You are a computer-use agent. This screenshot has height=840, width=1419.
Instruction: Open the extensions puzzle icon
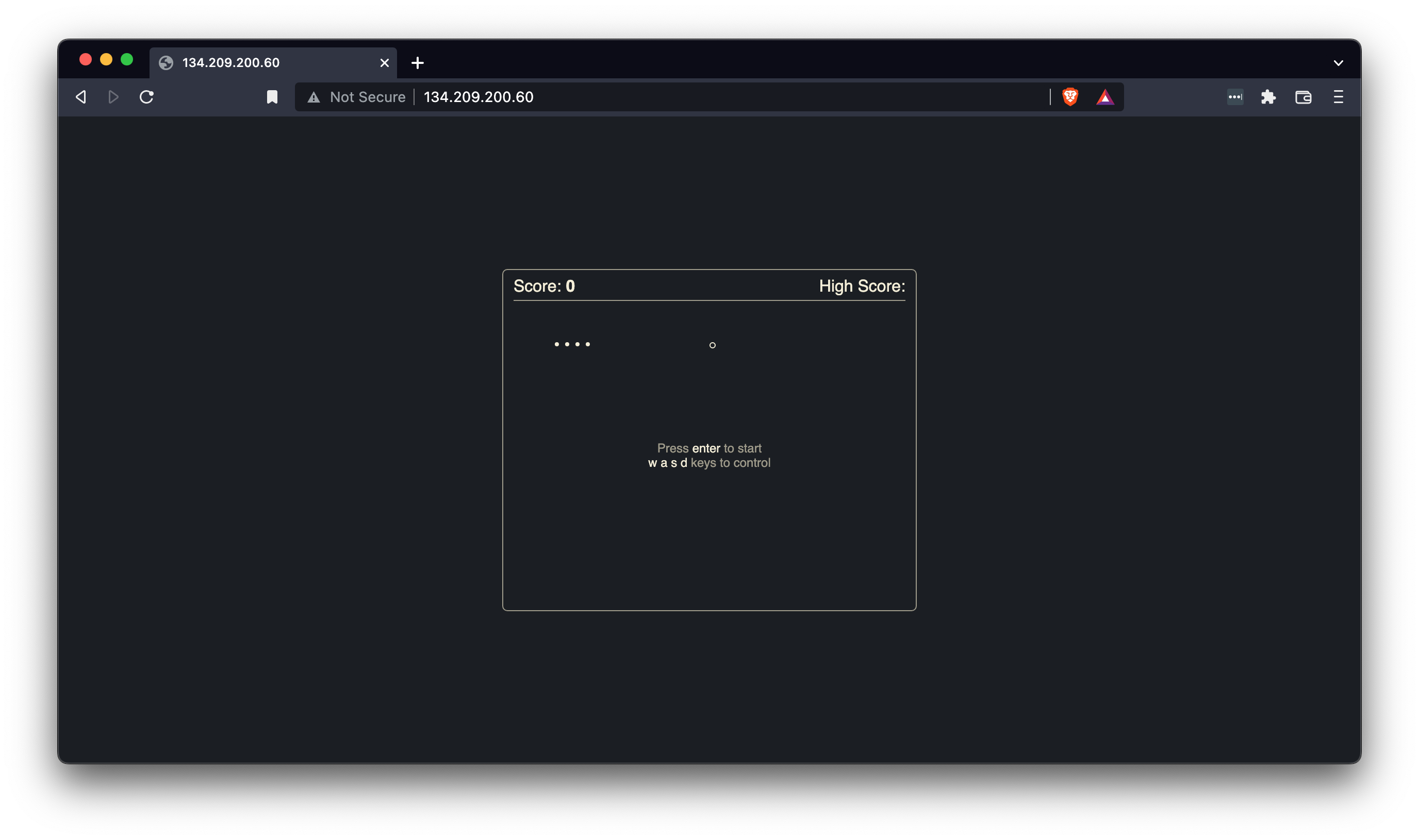point(1268,97)
